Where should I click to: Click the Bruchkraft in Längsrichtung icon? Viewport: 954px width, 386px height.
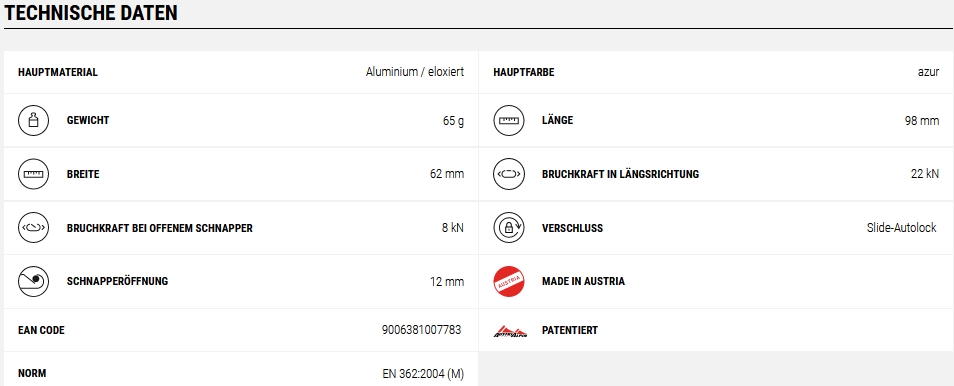pyautogui.click(x=509, y=174)
